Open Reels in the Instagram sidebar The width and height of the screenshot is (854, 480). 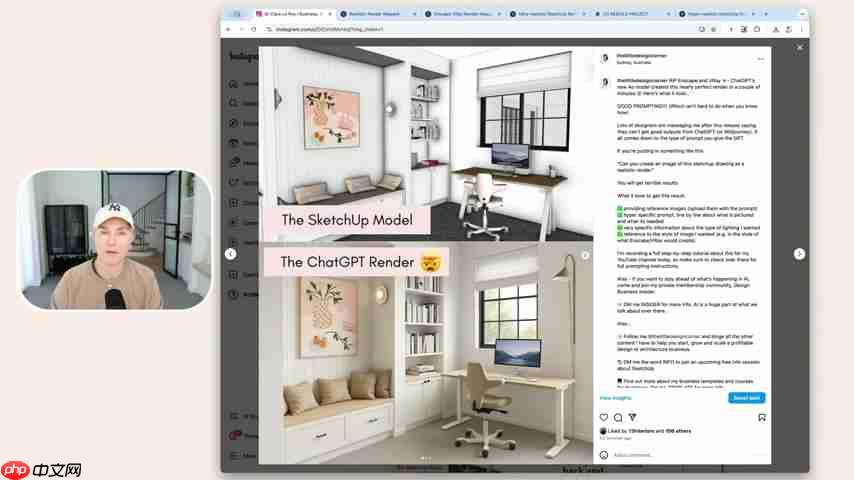(x=243, y=143)
